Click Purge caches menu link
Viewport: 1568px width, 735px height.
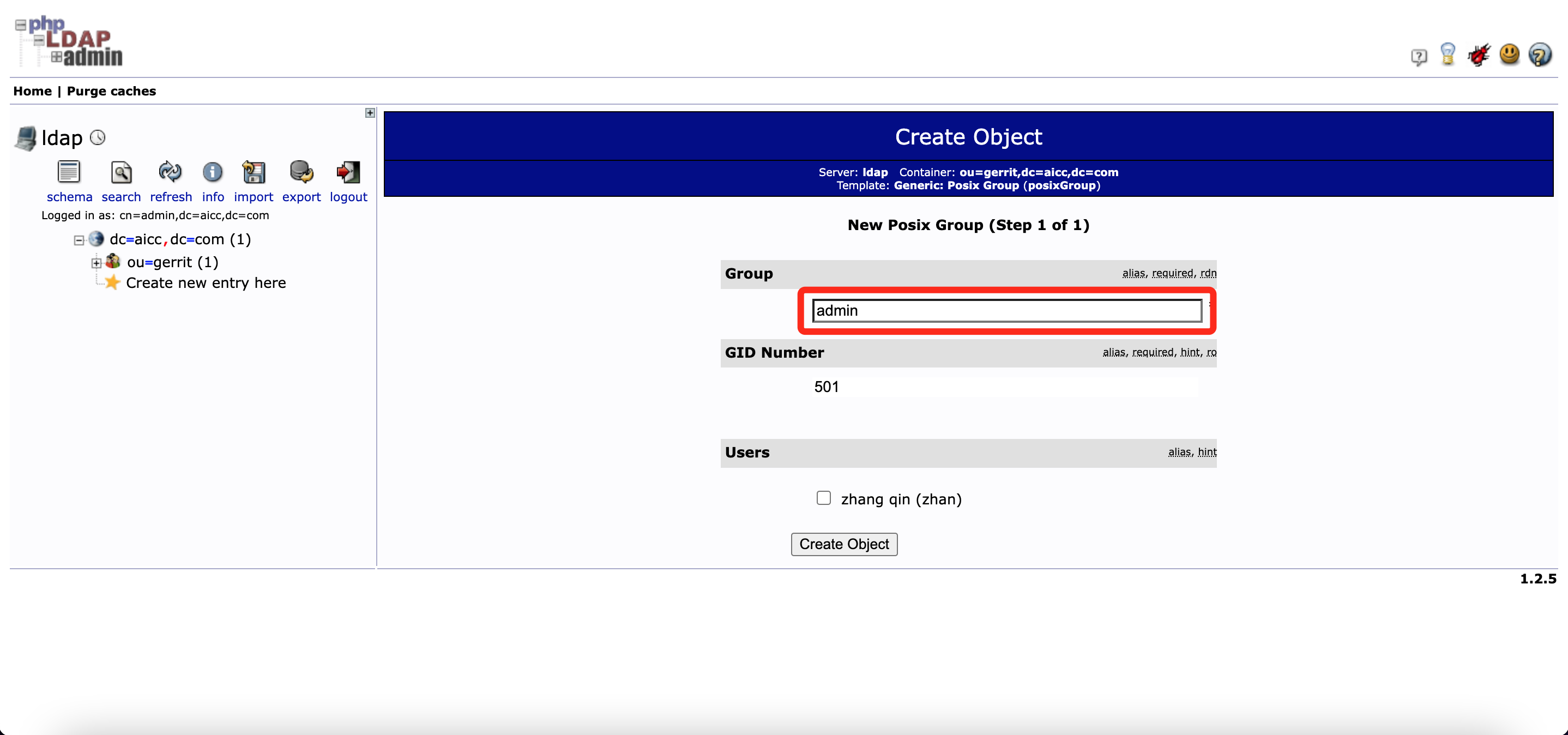click(x=111, y=92)
